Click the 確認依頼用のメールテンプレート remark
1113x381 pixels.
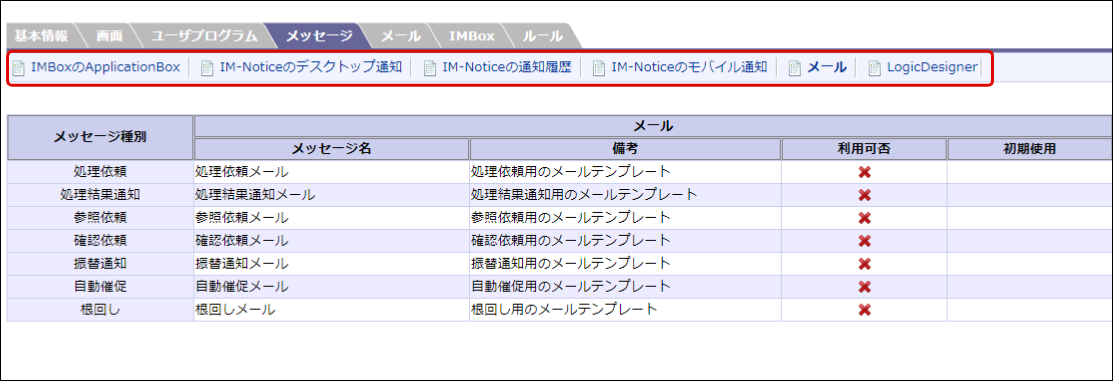571,241
